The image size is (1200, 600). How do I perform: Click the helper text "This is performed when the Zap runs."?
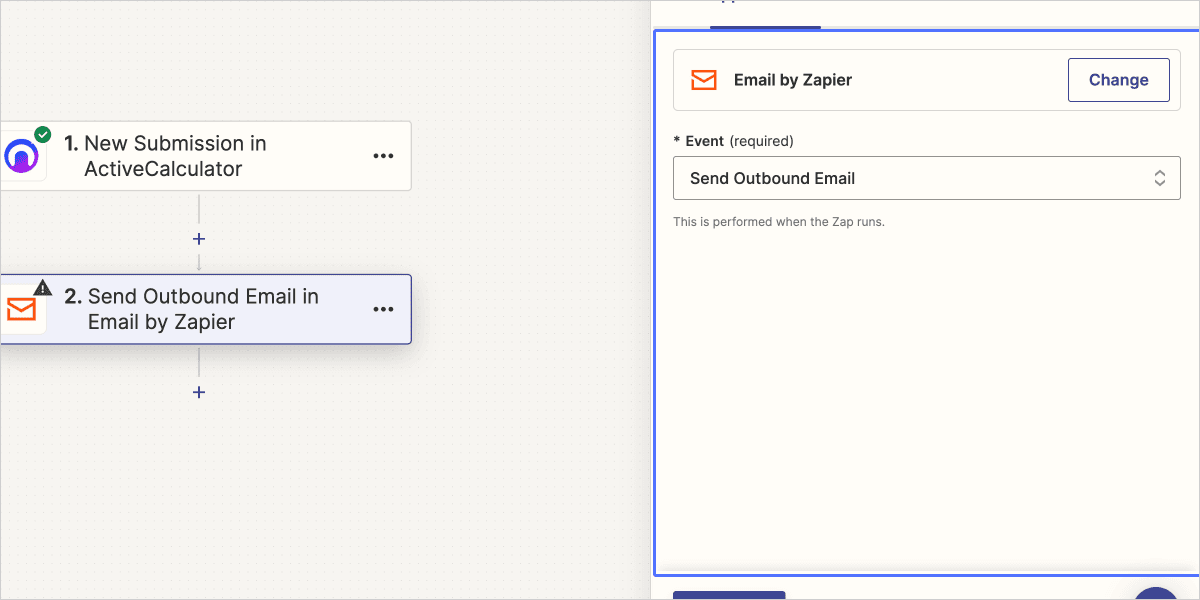[779, 222]
